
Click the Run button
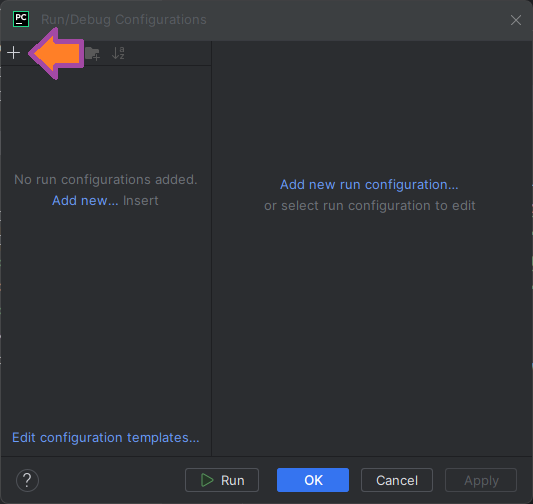pos(222,480)
